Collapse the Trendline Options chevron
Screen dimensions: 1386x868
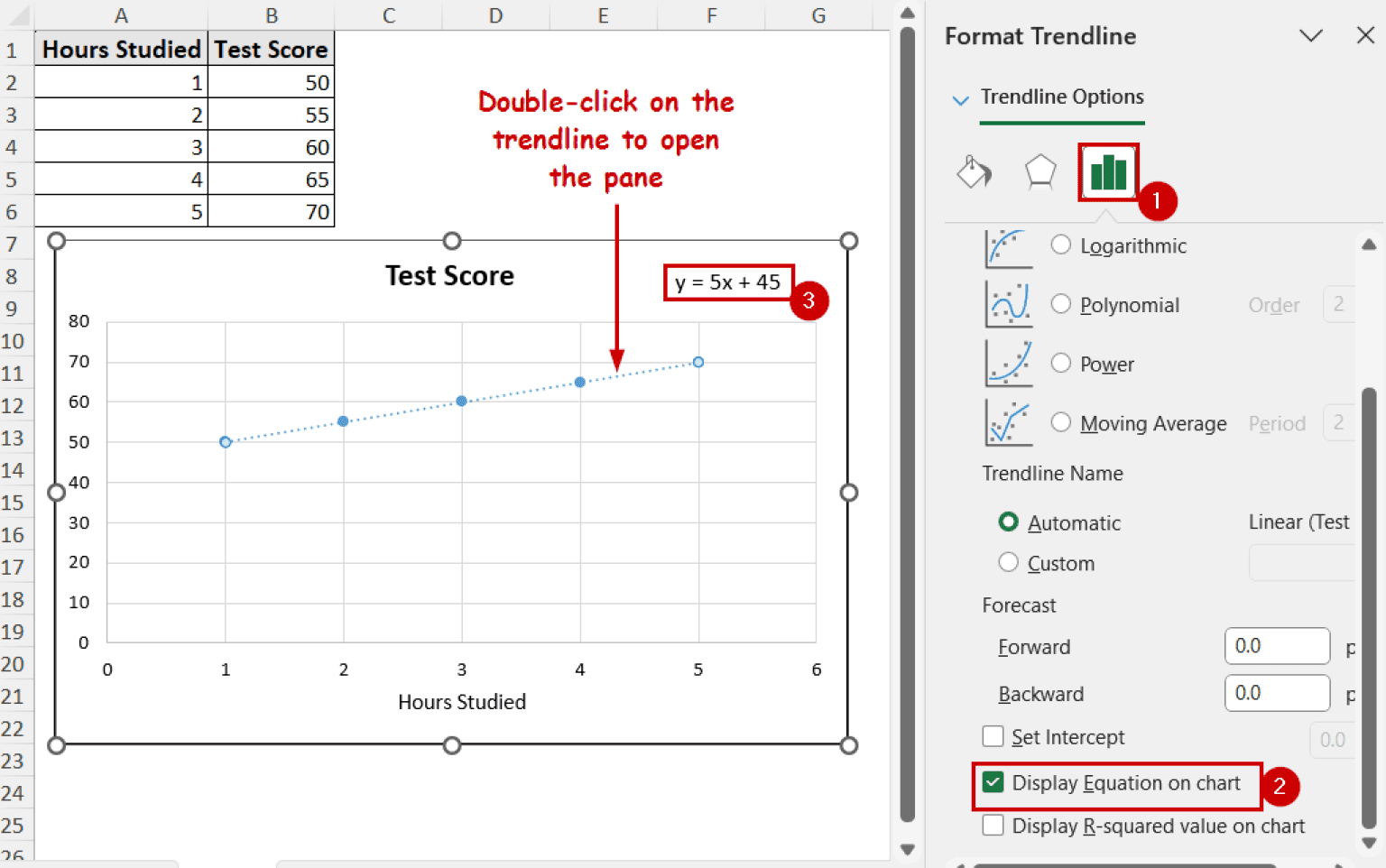[960, 99]
